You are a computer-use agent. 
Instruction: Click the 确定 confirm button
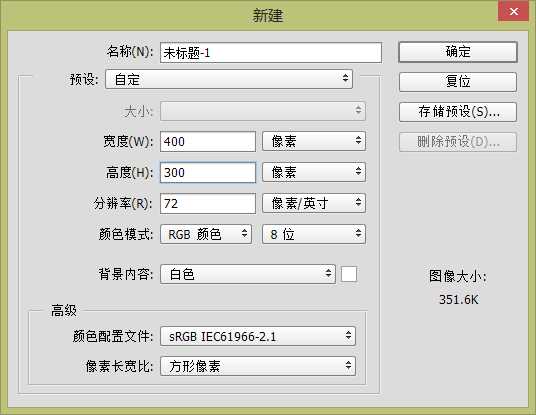(x=458, y=52)
